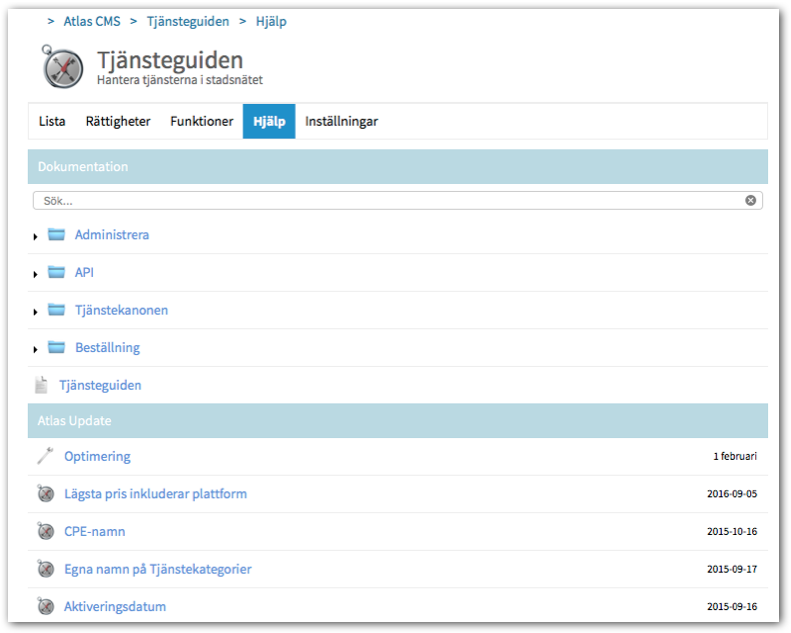Expand the Administrera folder arrow

(x=36, y=237)
